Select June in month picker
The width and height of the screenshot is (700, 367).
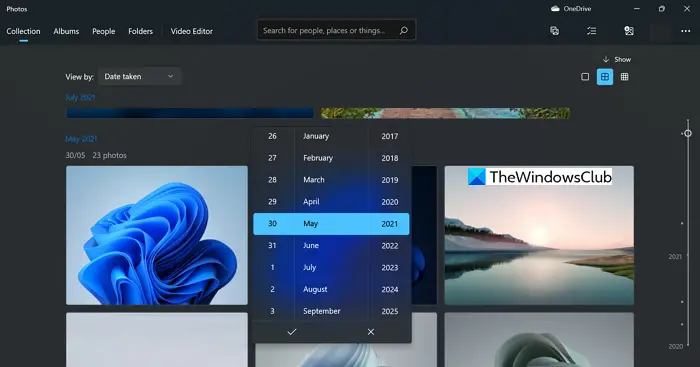(x=311, y=246)
